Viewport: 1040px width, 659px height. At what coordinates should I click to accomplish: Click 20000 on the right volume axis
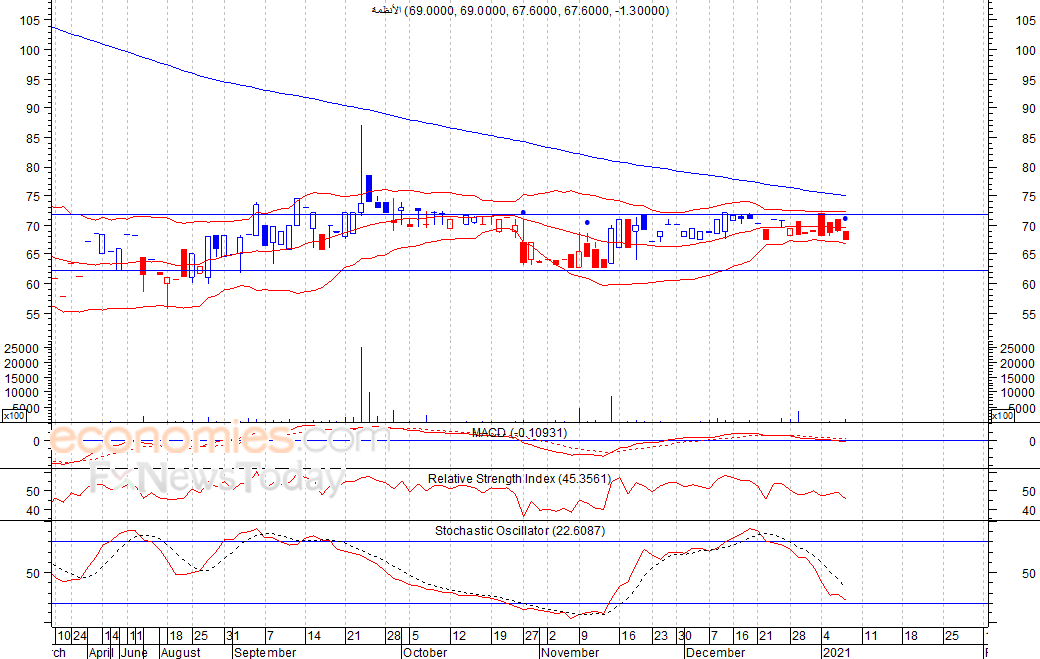1017,363
